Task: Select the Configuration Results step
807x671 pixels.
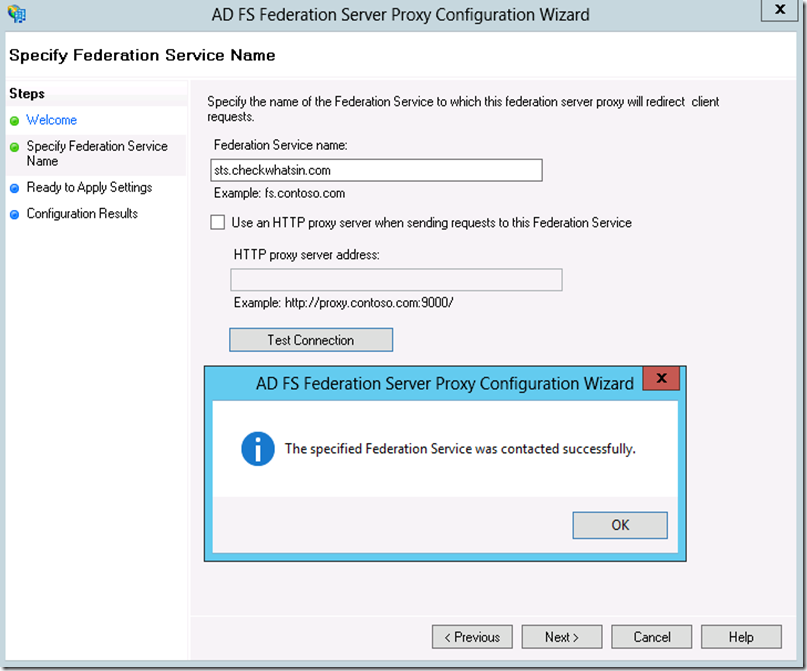Action: point(82,214)
